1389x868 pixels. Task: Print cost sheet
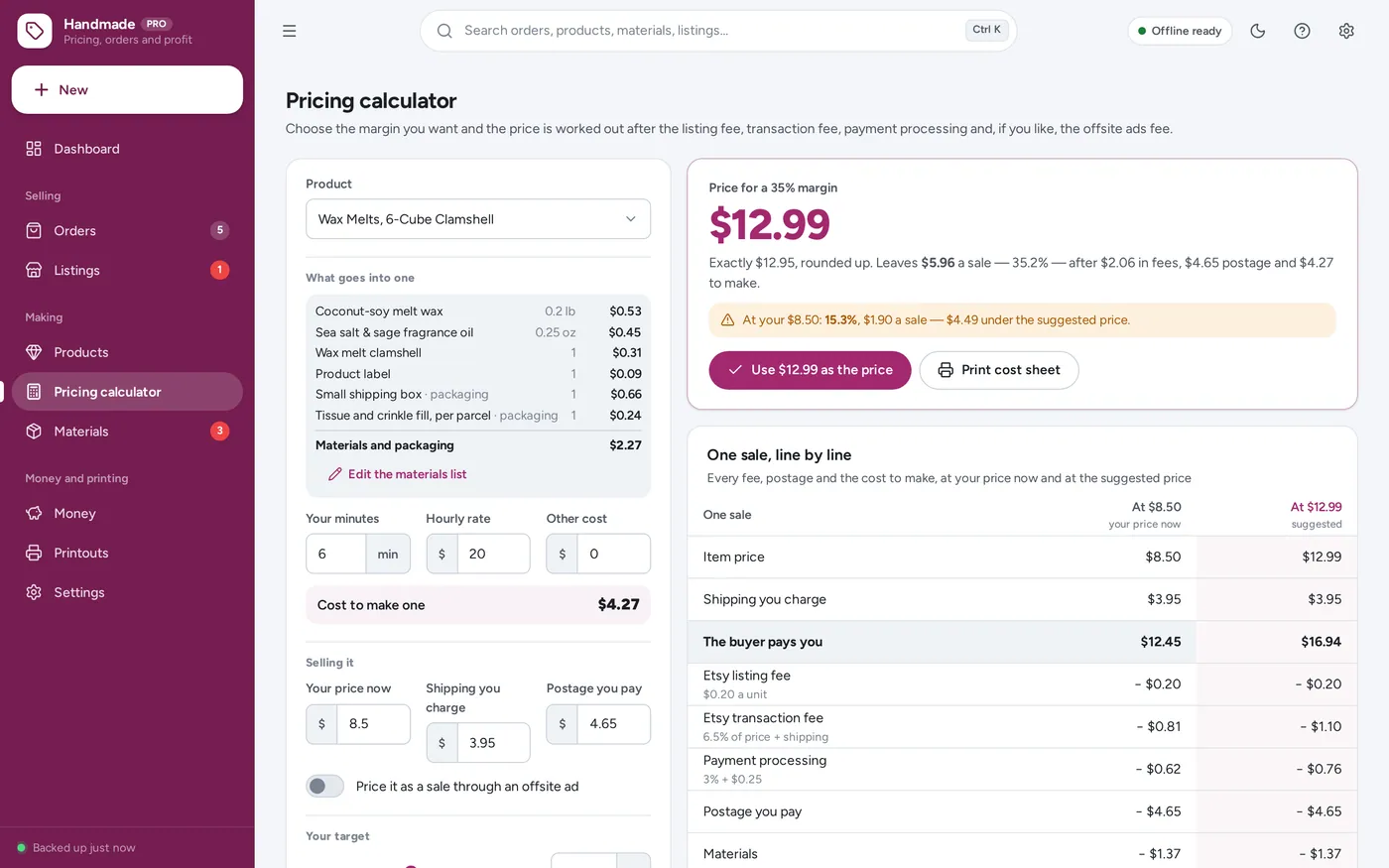pos(999,370)
